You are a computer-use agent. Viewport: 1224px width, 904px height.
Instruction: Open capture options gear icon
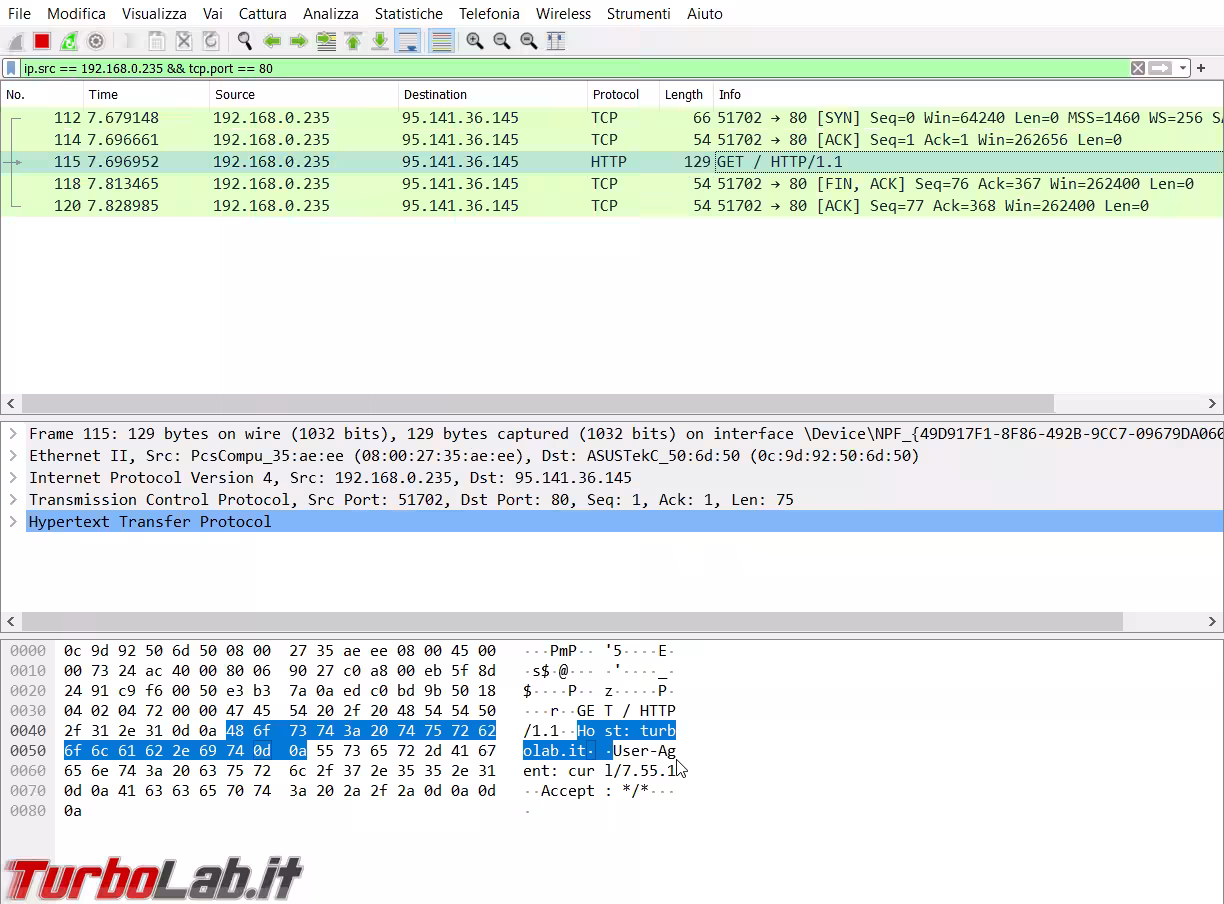click(x=96, y=41)
